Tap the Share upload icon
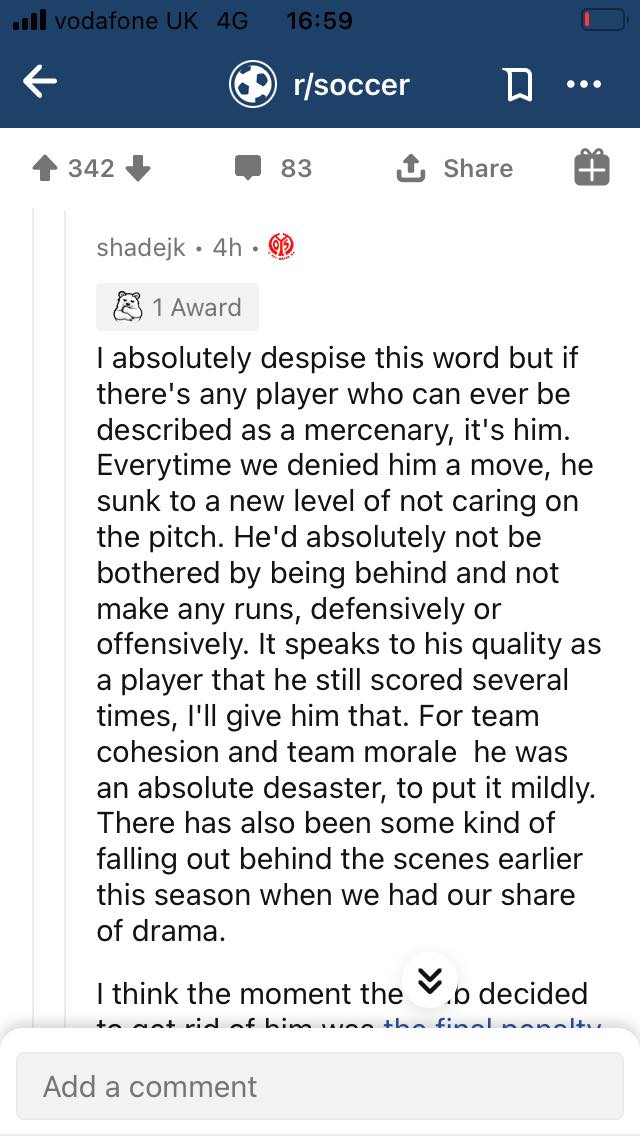Image resolution: width=640 pixels, height=1136 pixels. 411,169
